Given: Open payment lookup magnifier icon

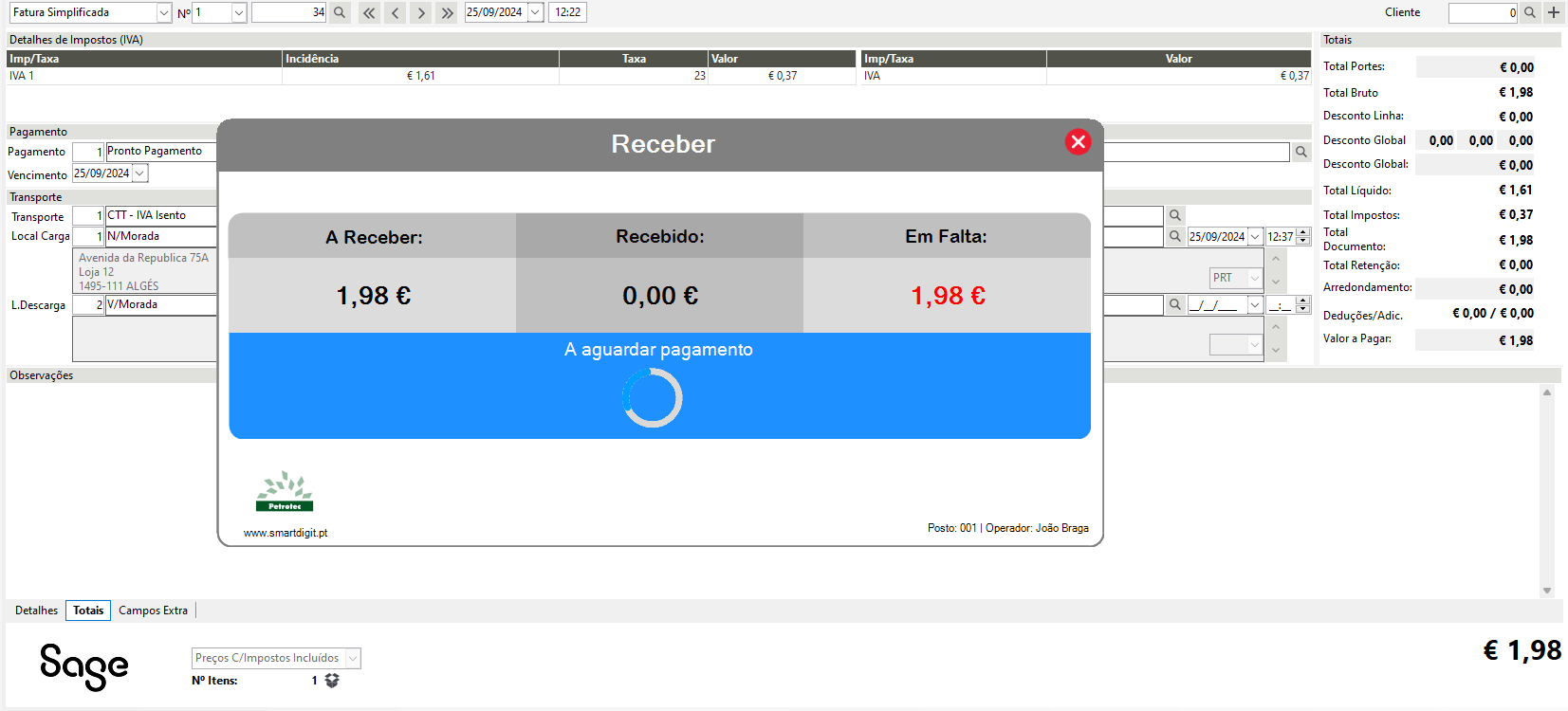Looking at the screenshot, I should pos(1301,152).
